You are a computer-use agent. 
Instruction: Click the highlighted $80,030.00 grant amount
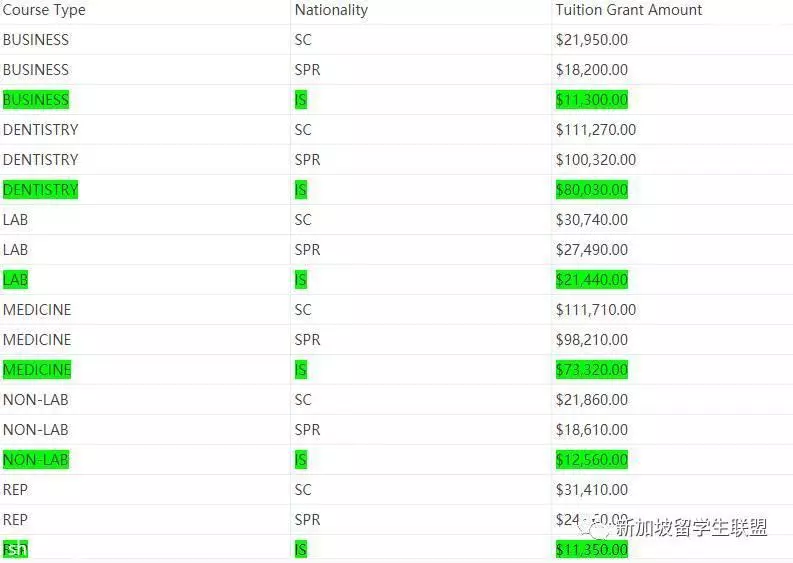click(592, 190)
